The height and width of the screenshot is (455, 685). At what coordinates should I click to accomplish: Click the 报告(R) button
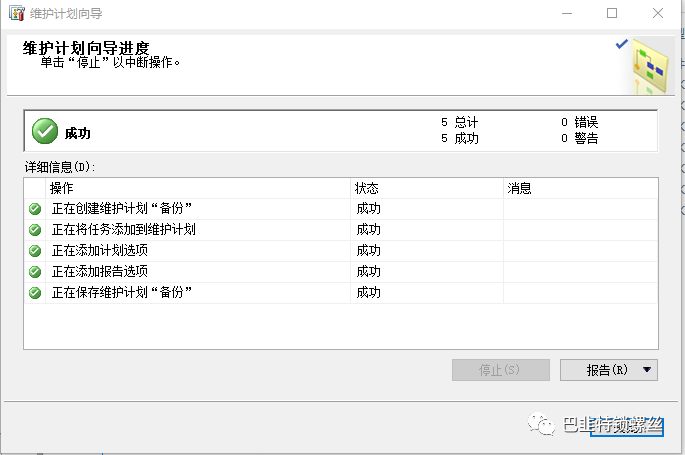pos(606,370)
